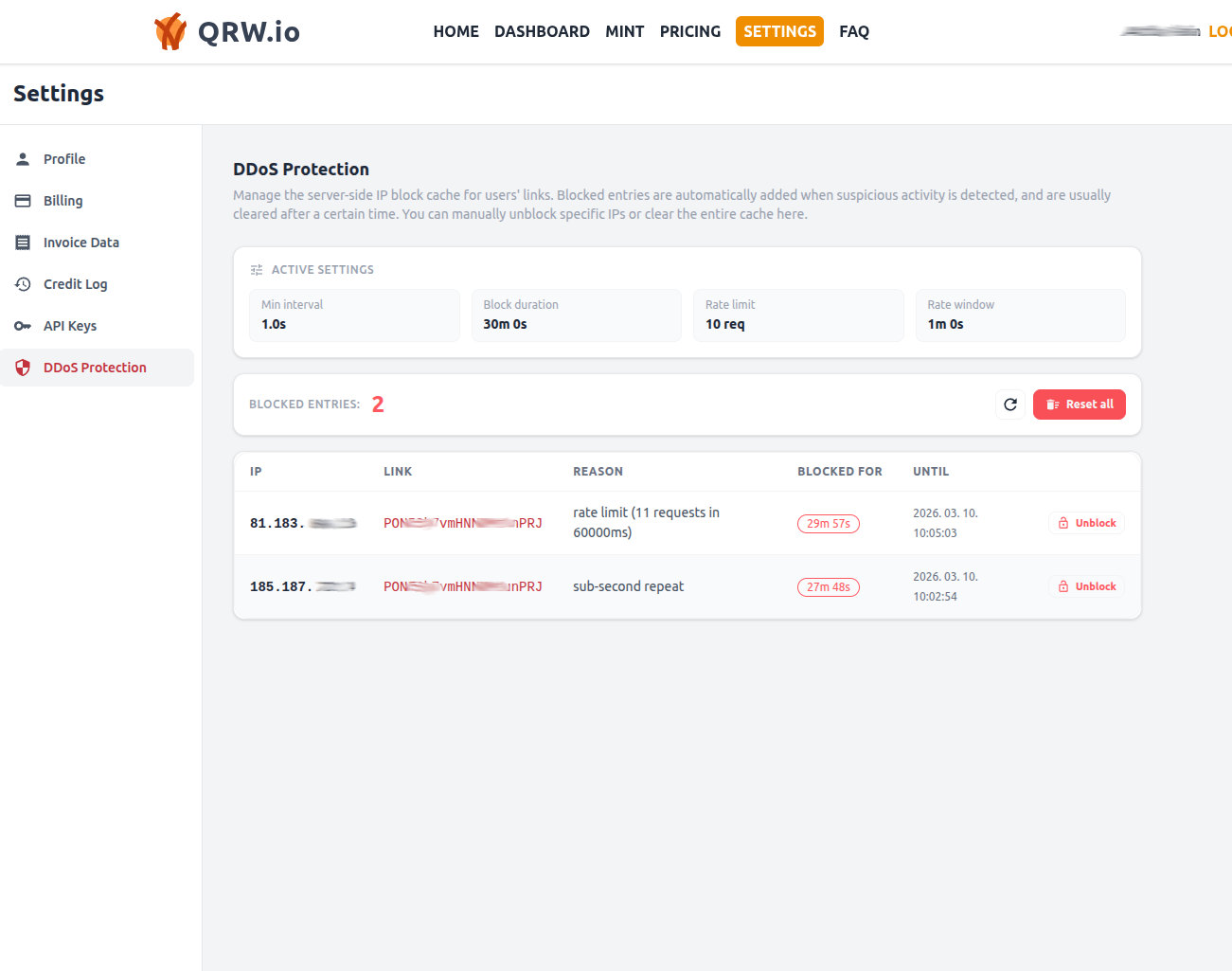
Task: Click the DDoS Protection shield icon
Action: (23, 368)
